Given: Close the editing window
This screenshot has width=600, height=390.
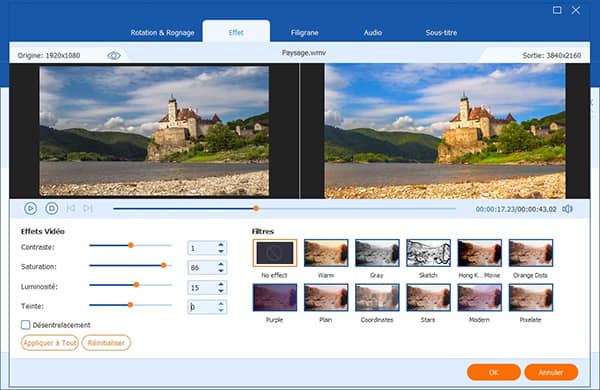Looking at the screenshot, I should [576, 10].
